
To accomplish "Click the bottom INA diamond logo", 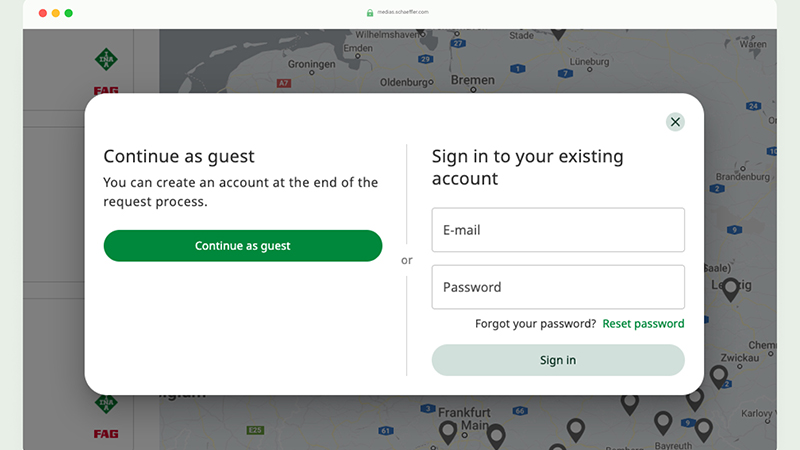I will (106, 403).
